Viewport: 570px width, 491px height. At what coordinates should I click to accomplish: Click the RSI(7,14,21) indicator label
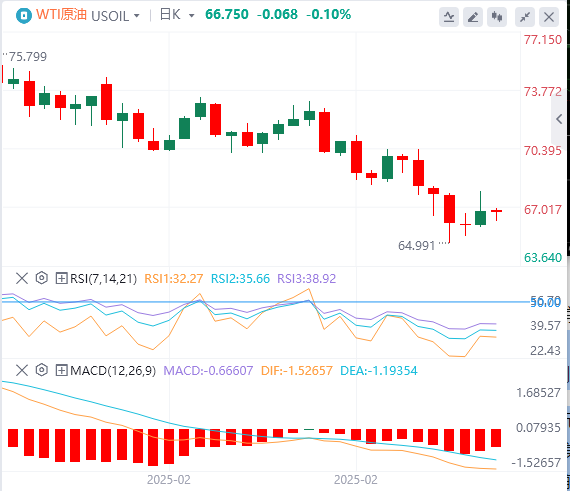tap(104, 279)
